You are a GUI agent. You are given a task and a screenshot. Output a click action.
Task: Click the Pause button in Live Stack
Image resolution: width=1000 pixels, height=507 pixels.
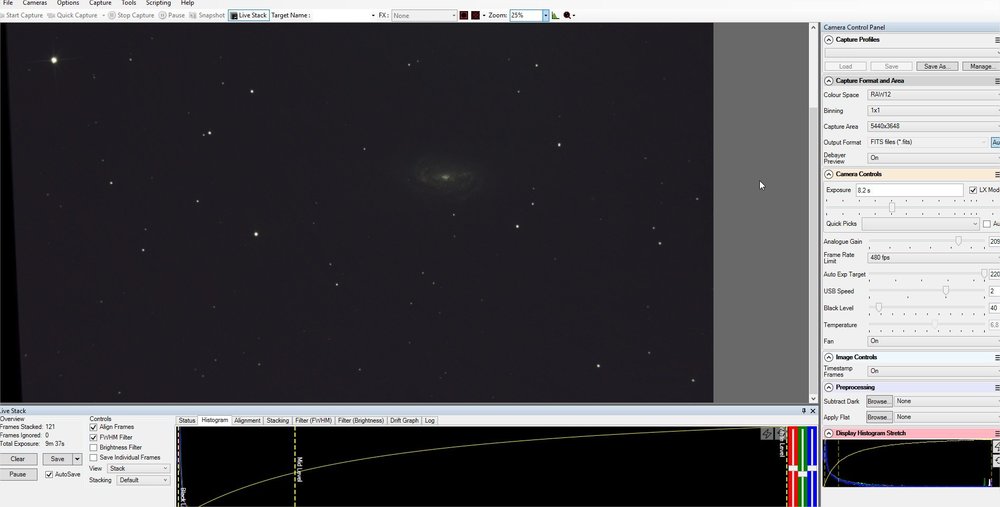pos(18,474)
